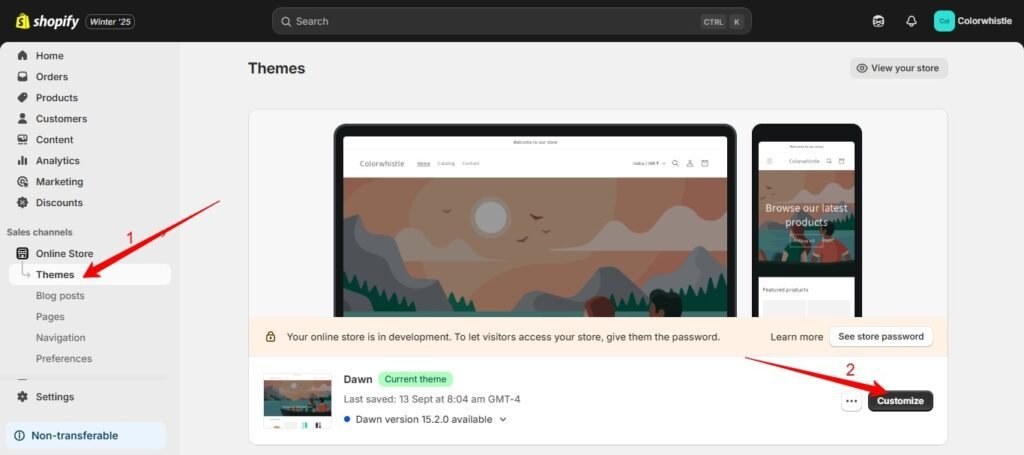Screen dimensions: 1024x455
Task: Click the Orders inbox icon
Action: [x=22, y=76]
